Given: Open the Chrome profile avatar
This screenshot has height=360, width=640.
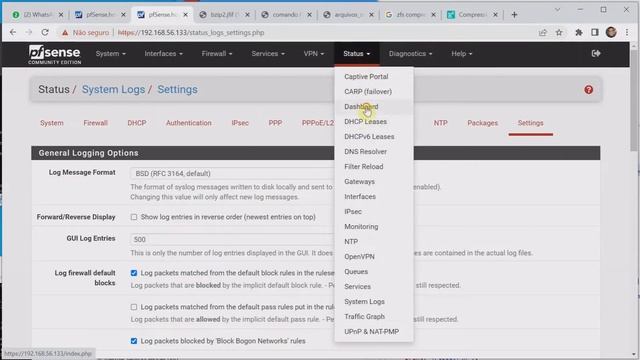Looking at the screenshot, I should click(611, 32).
